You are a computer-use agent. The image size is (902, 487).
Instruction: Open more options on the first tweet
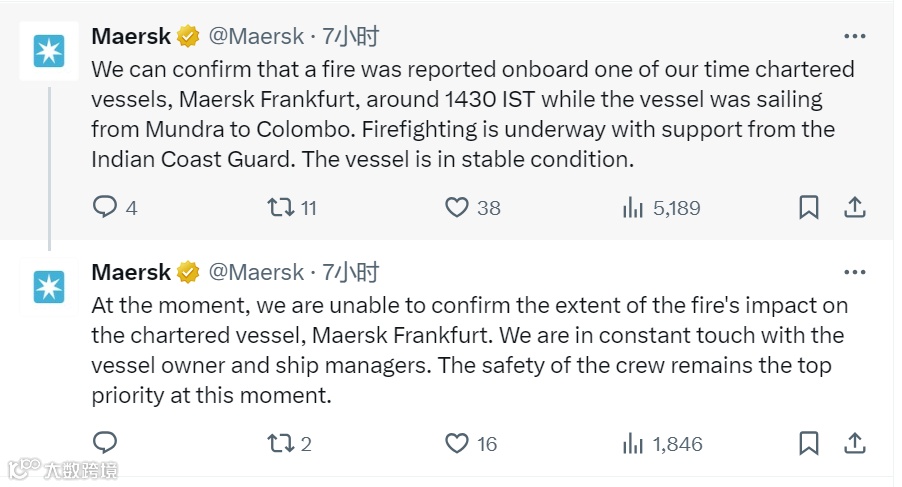854,37
